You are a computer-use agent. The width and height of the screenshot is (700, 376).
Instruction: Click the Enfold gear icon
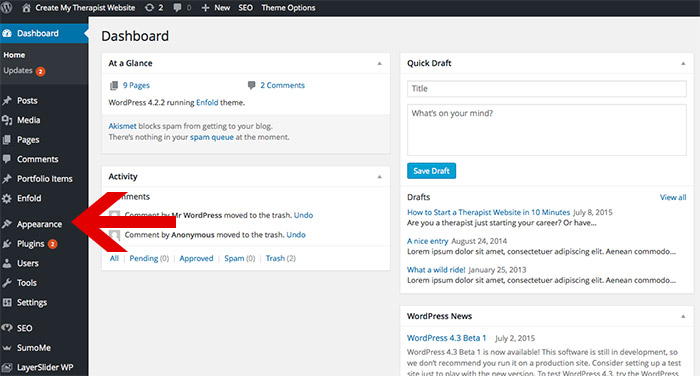[7, 198]
